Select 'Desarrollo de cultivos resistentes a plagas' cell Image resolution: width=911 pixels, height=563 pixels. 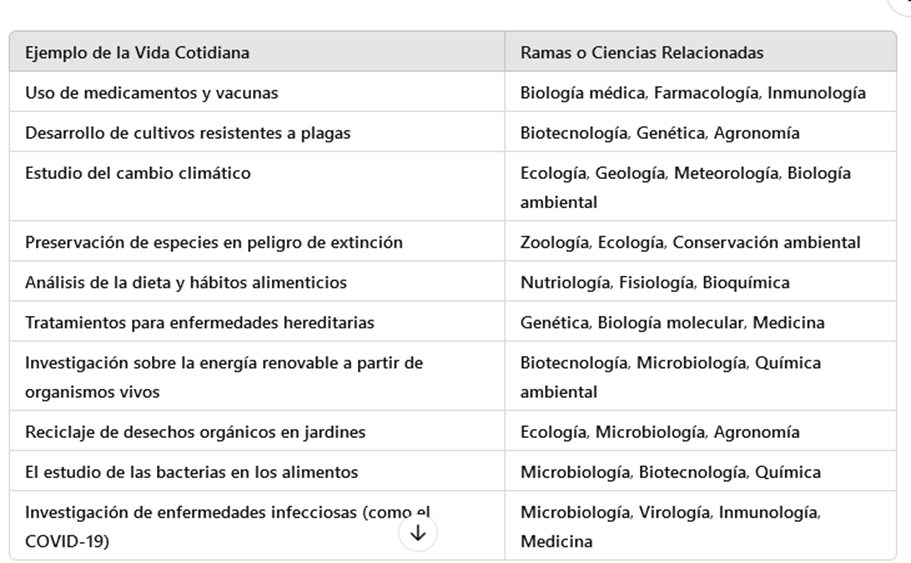coord(188,133)
